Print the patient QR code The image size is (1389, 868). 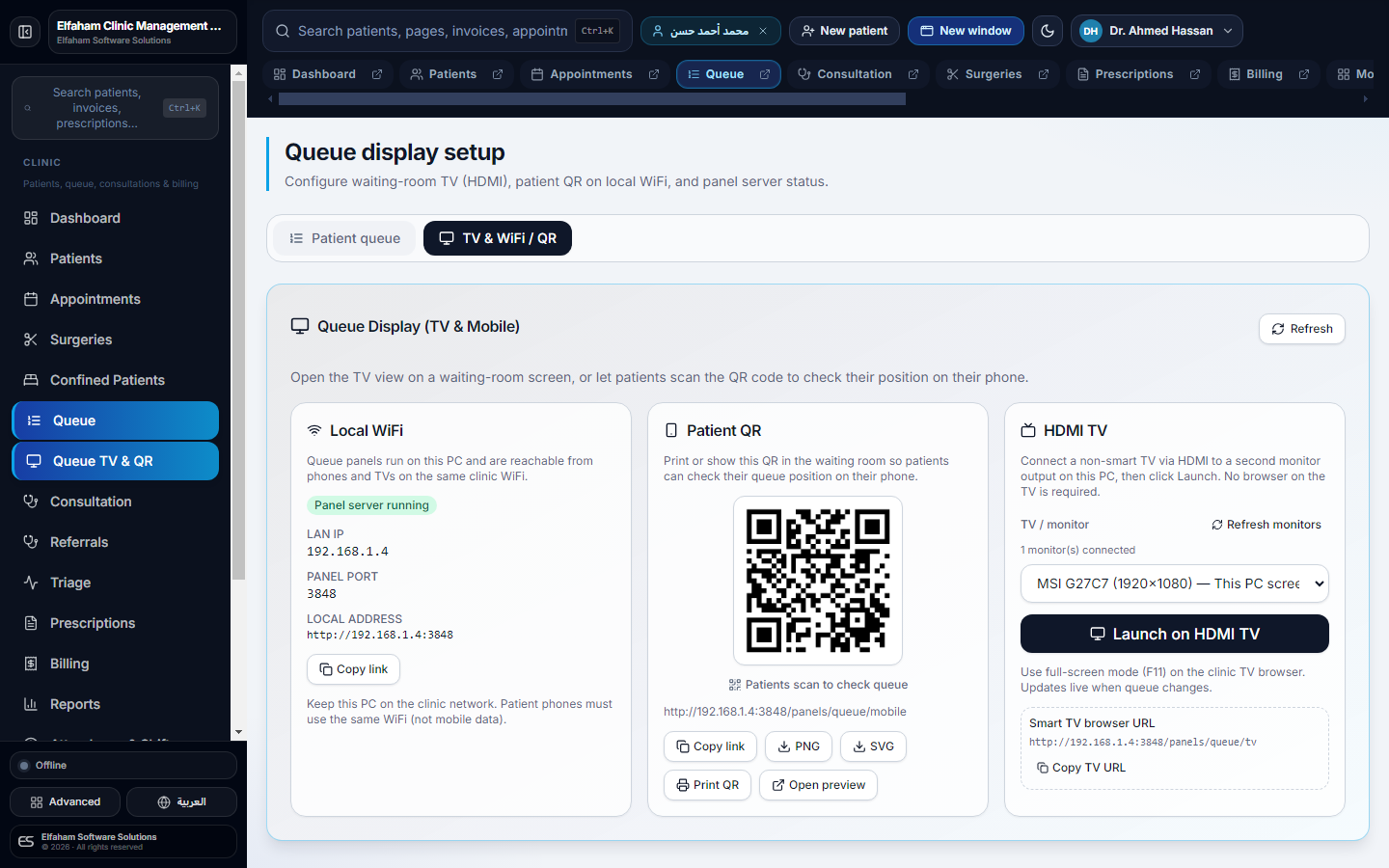[708, 785]
